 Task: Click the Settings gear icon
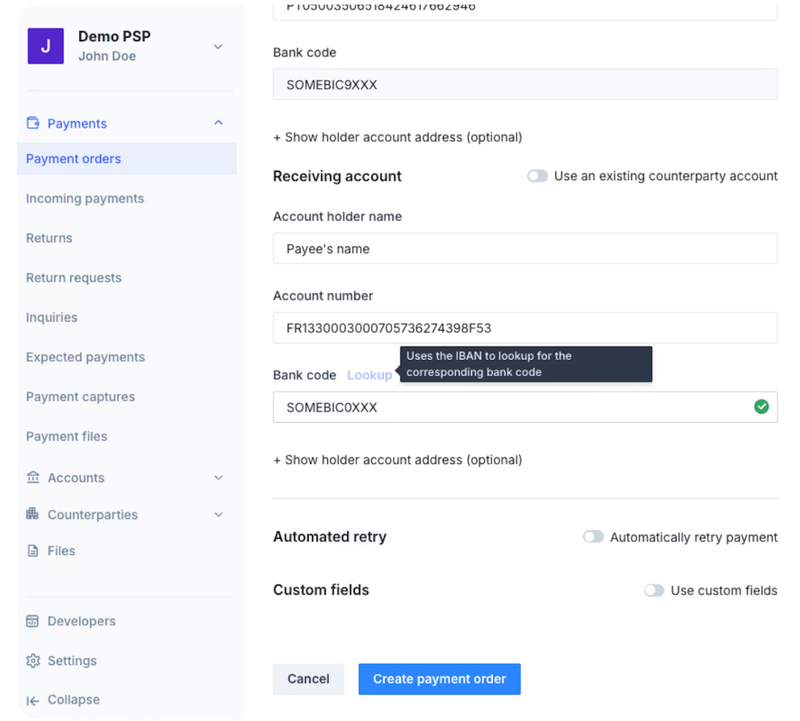pos(33,661)
